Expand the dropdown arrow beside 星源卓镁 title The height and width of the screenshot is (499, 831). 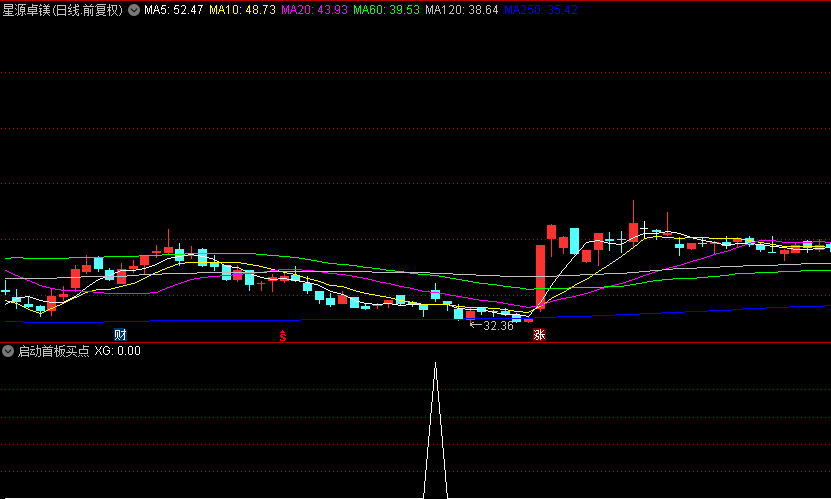click(134, 10)
